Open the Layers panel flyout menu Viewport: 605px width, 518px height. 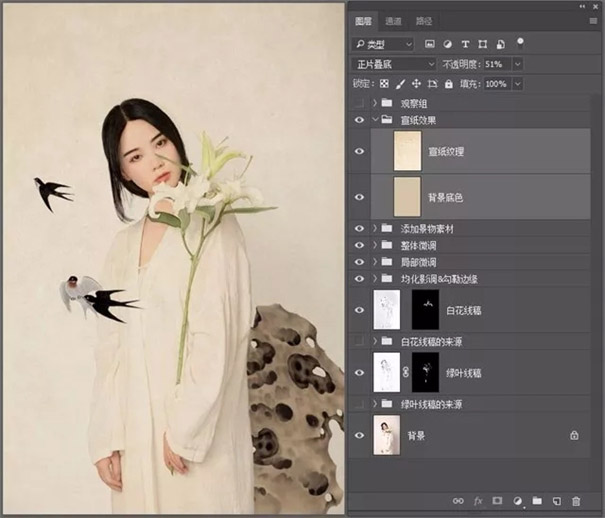coord(593,21)
